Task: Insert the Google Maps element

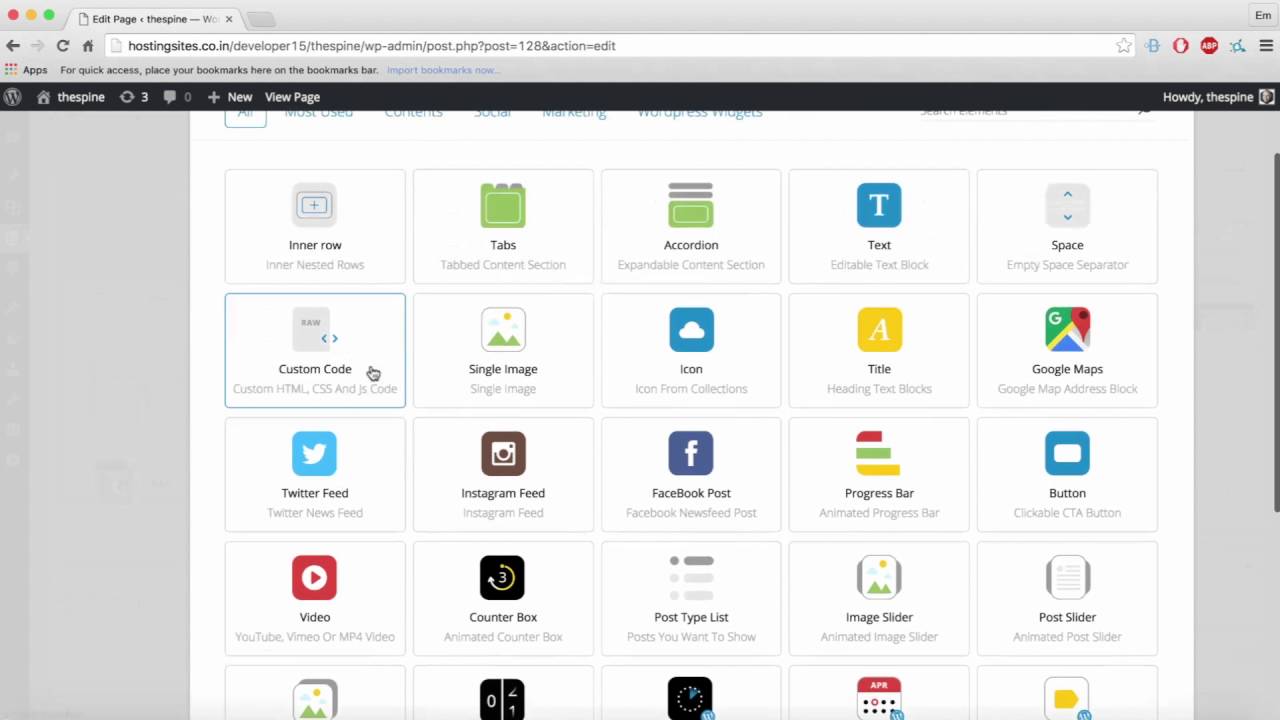Action: [x=1067, y=350]
